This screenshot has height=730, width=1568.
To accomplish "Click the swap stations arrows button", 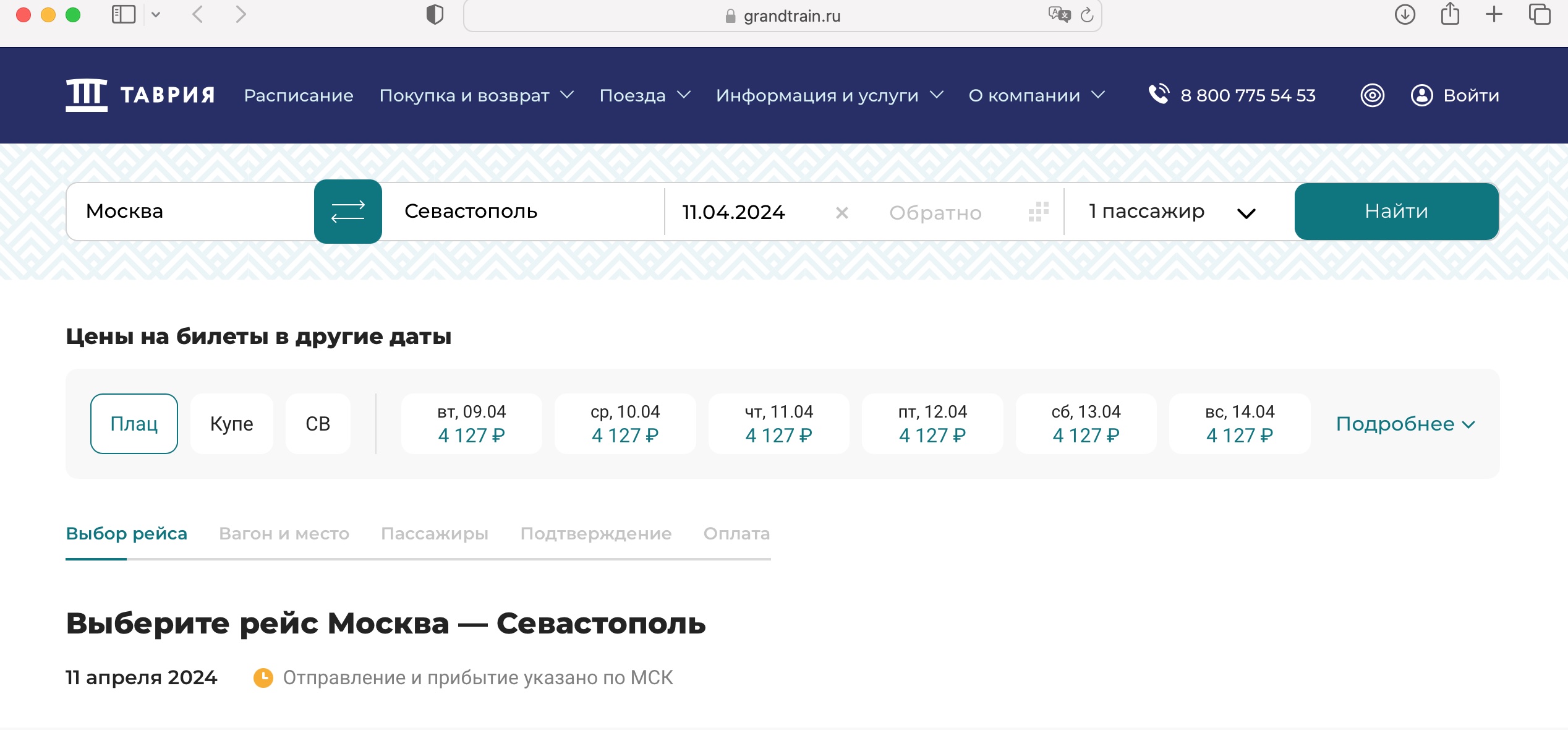I will coord(347,212).
